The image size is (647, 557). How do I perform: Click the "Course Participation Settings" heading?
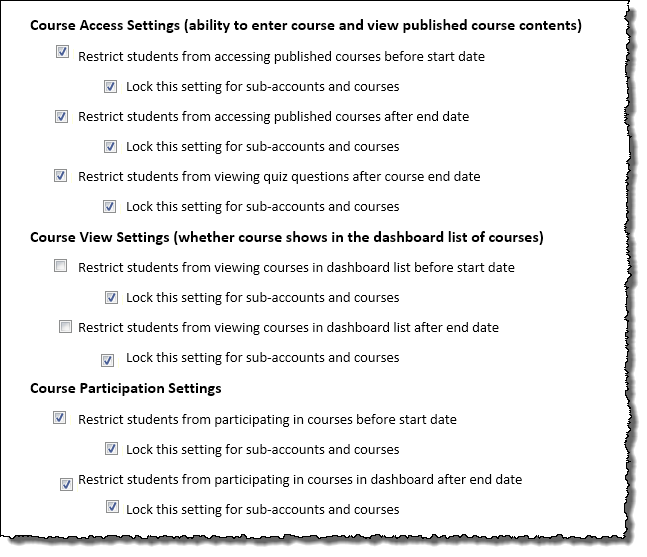126,388
